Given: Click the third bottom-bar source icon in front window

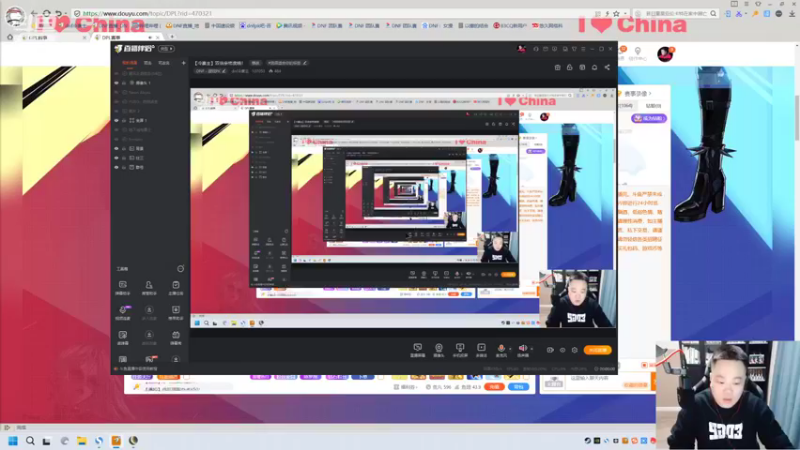Looking at the screenshot, I should click(460, 349).
